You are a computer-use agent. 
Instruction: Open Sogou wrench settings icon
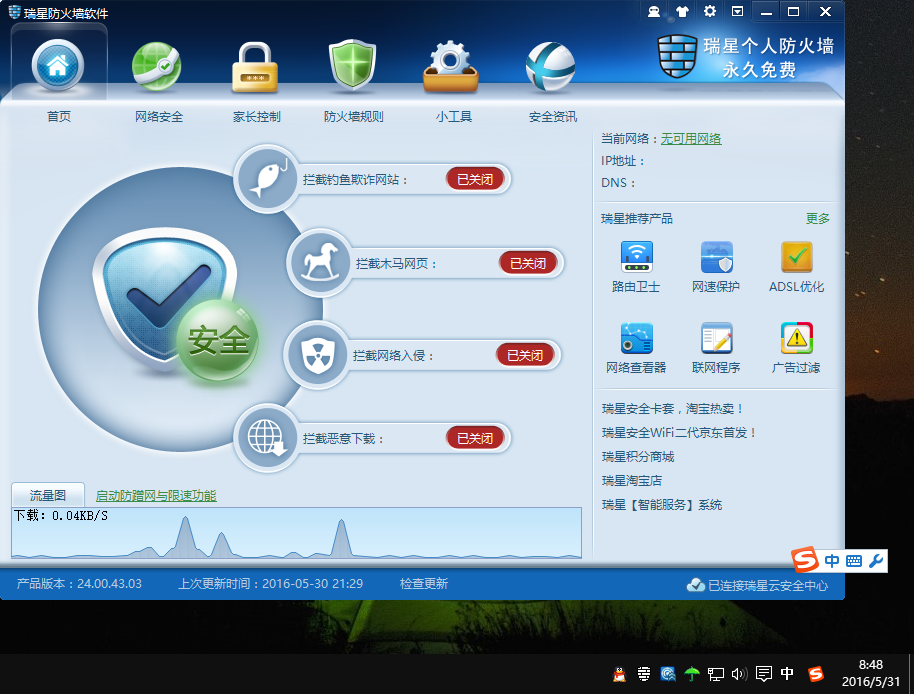tap(876, 561)
